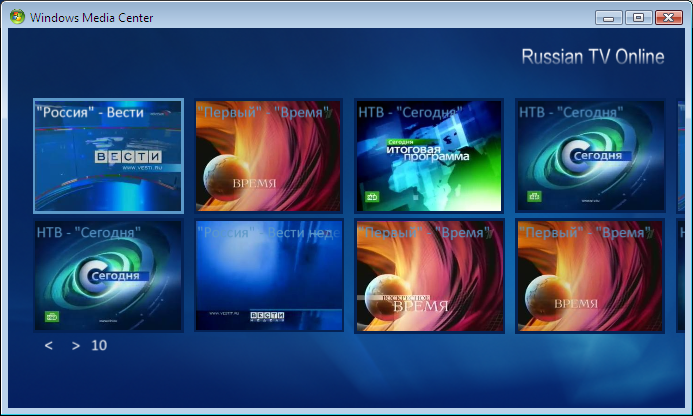
Task: Open top-row НТВ Сегодня thumbnail with swirl logo
Action: [x=590, y=156]
